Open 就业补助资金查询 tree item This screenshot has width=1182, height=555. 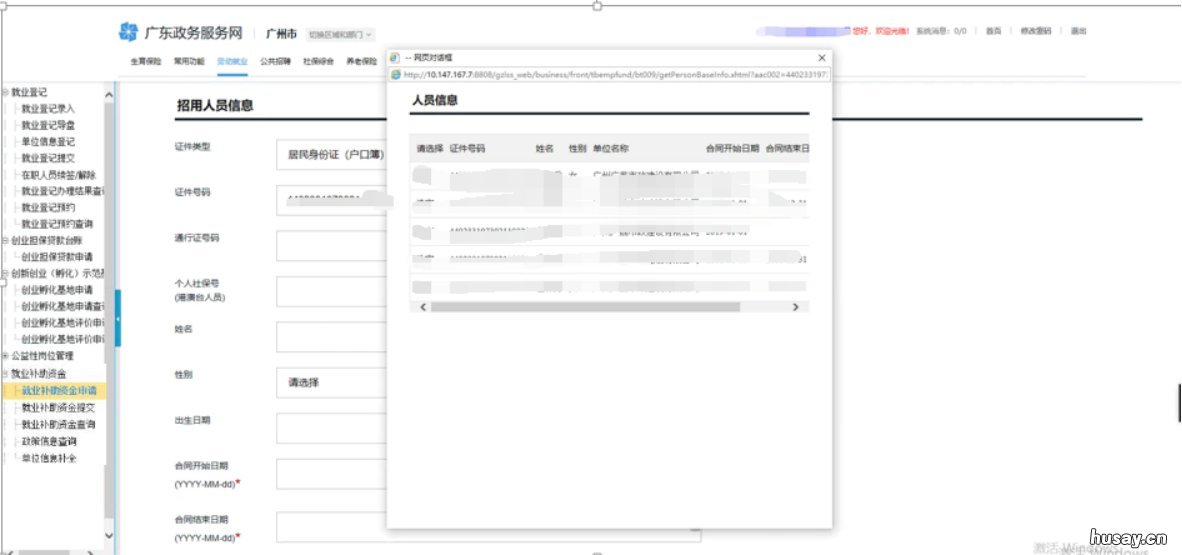coord(58,425)
